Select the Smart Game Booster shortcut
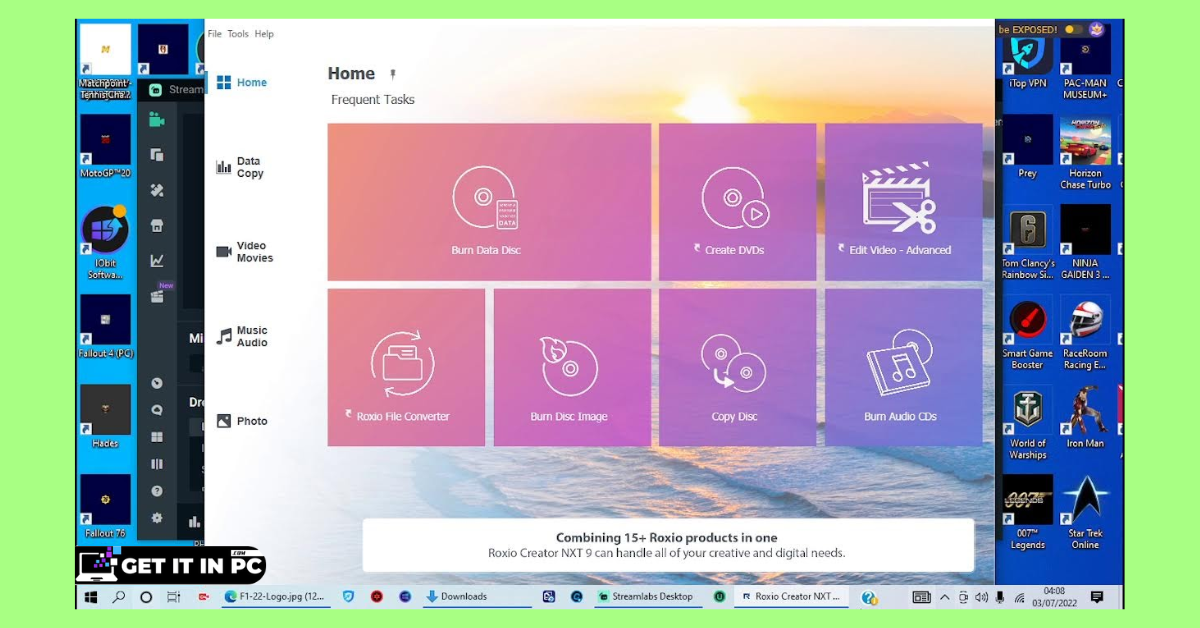1200x628 pixels. [1028, 333]
